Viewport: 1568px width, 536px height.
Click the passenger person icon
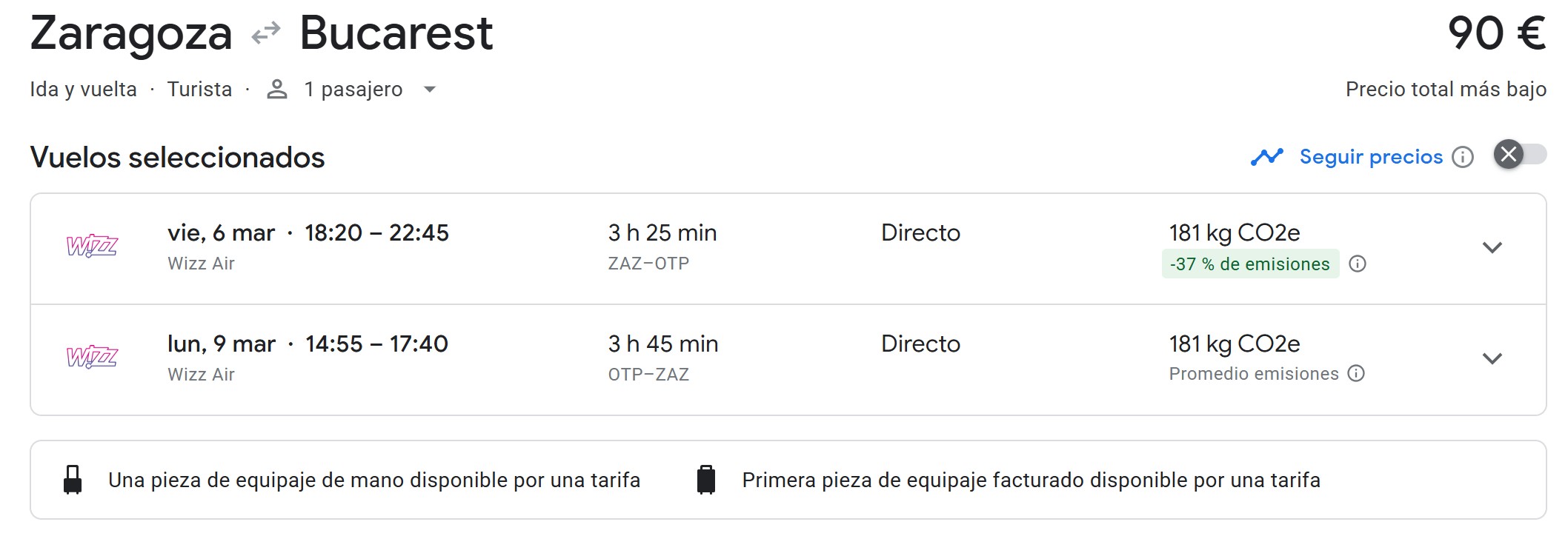coord(277,90)
